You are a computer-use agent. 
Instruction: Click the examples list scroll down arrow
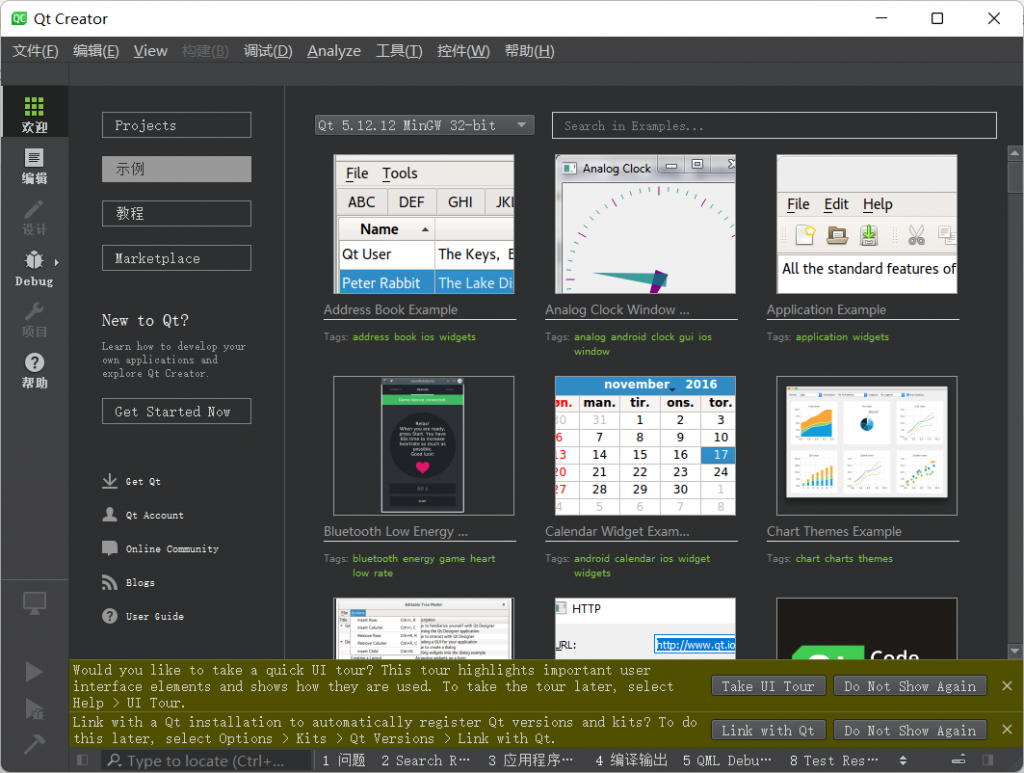click(x=1014, y=651)
